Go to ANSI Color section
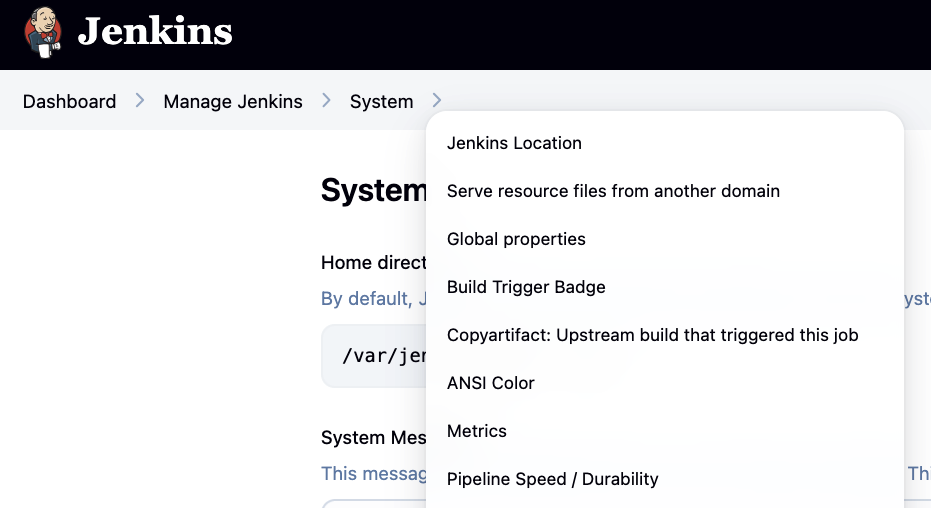 (665, 383)
